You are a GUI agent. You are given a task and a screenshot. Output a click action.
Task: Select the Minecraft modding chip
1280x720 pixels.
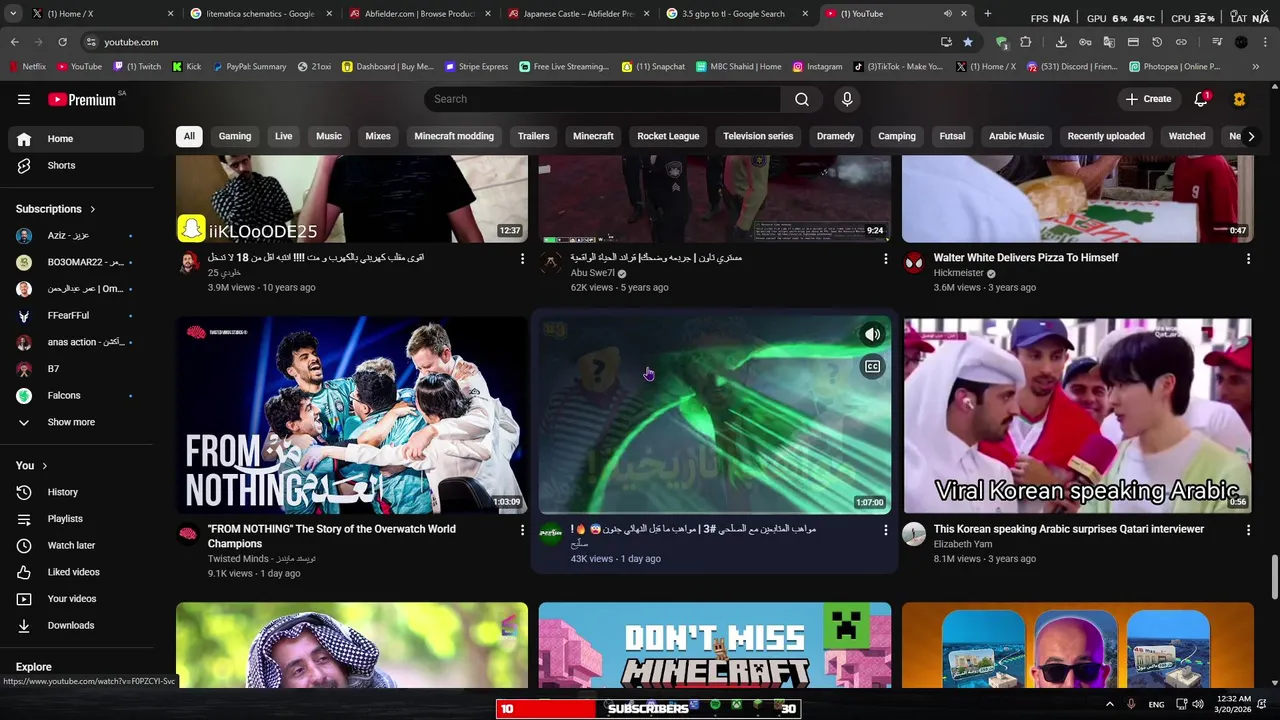click(454, 136)
